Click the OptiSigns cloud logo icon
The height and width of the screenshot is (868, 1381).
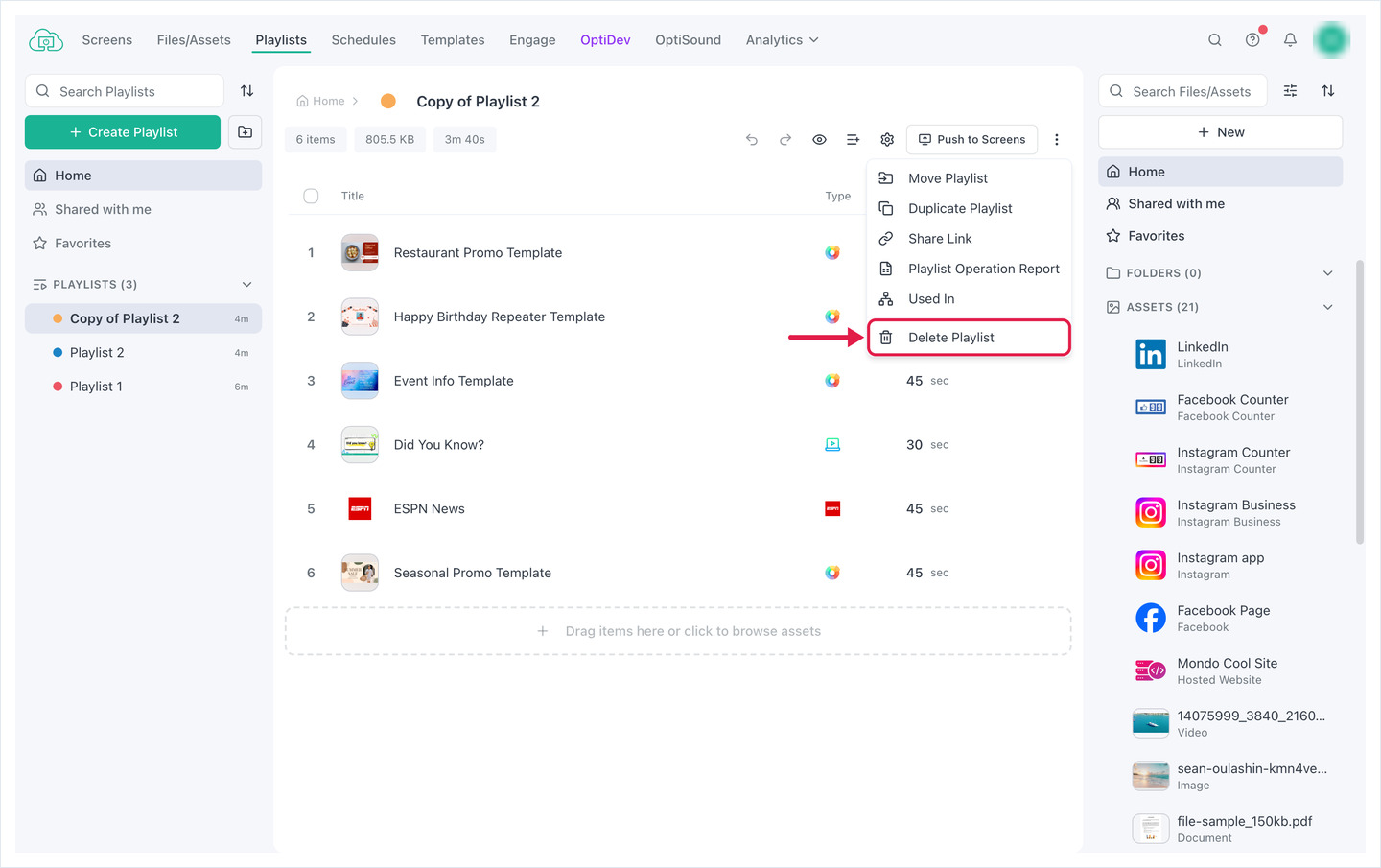click(x=46, y=40)
